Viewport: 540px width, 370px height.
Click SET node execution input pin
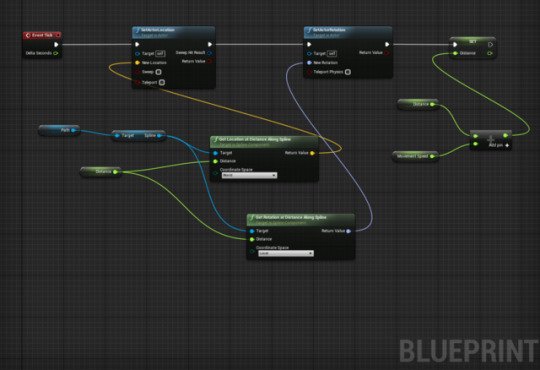point(455,44)
